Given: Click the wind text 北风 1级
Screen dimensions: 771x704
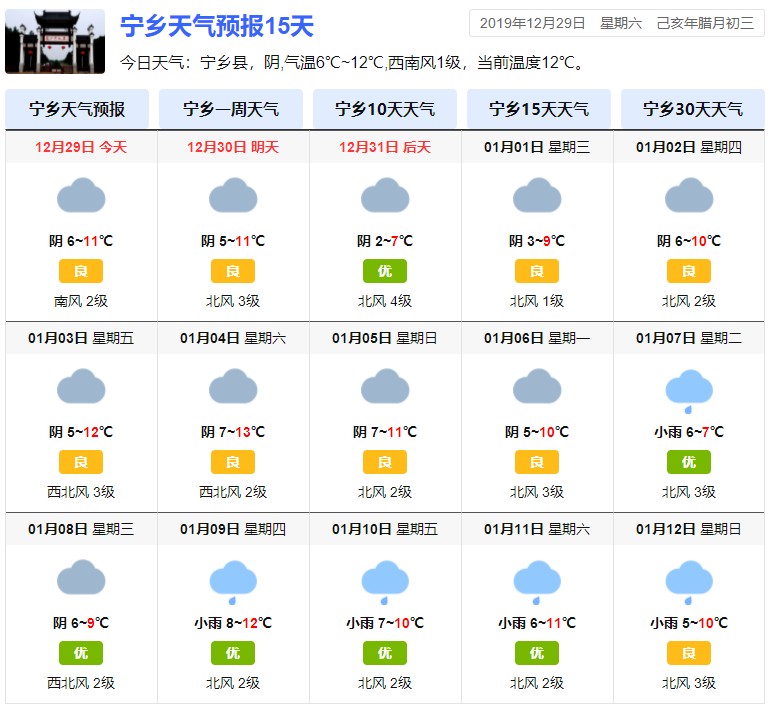Looking at the screenshot, I should point(537,301).
